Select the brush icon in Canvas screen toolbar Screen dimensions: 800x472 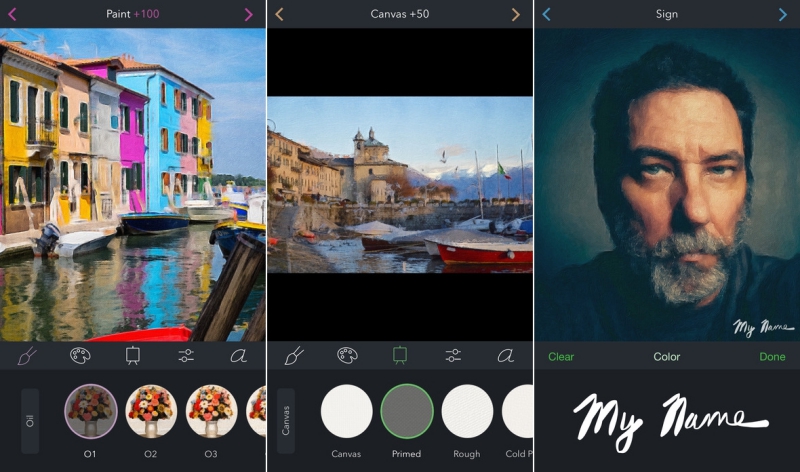click(294, 355)
